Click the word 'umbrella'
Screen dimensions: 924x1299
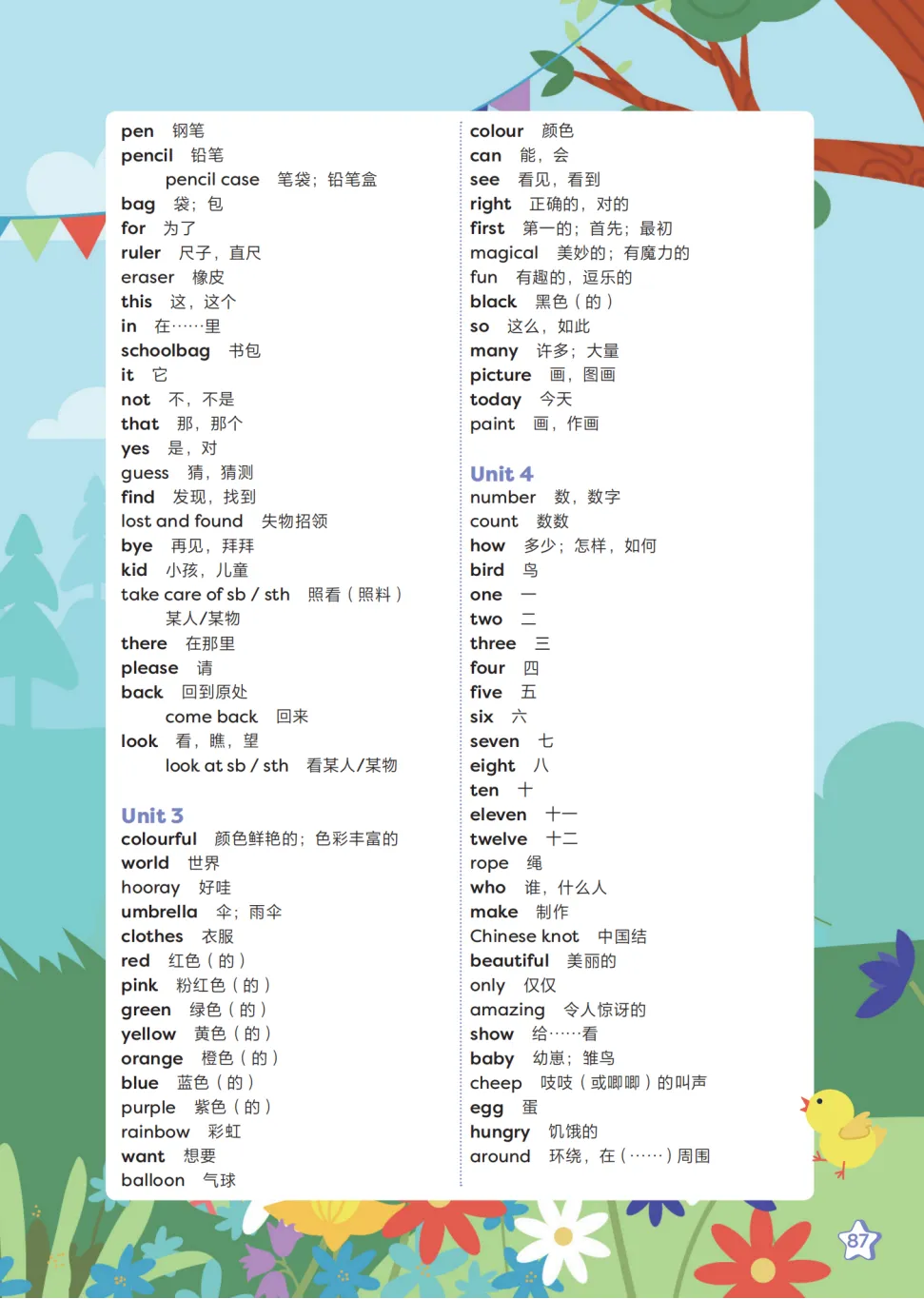159,913
